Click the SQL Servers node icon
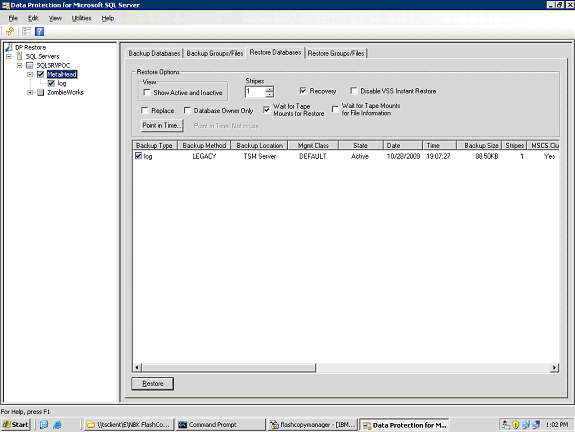This screenshot has width=575, height=432. [19, 56]
